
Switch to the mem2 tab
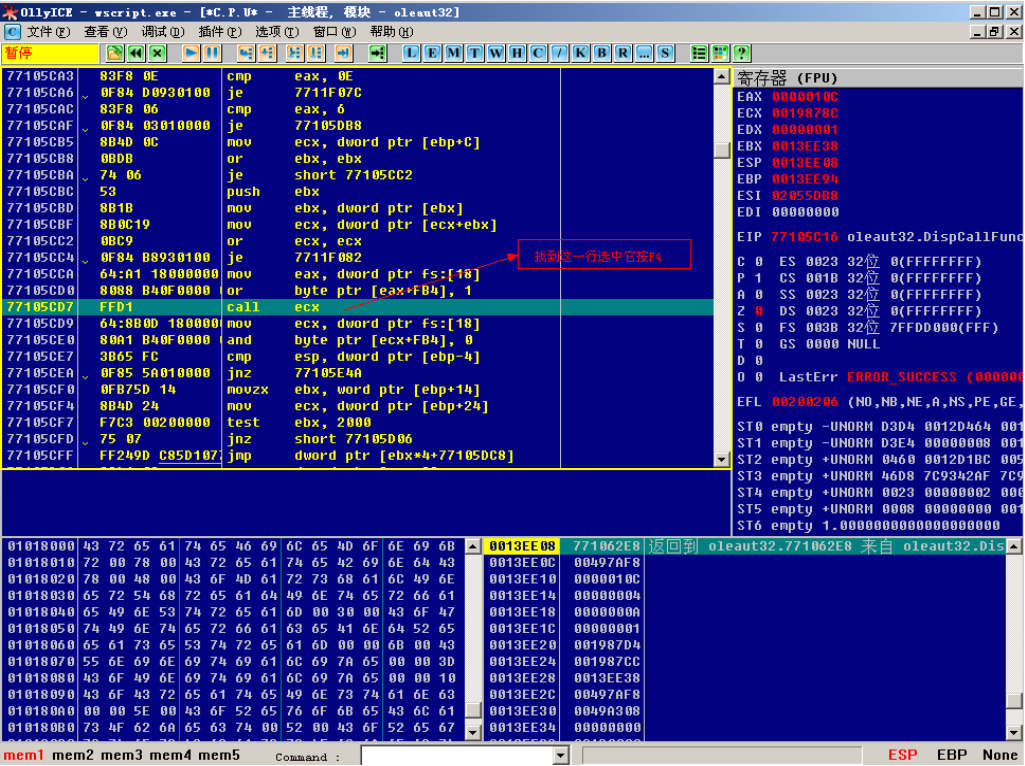[73, 755]
